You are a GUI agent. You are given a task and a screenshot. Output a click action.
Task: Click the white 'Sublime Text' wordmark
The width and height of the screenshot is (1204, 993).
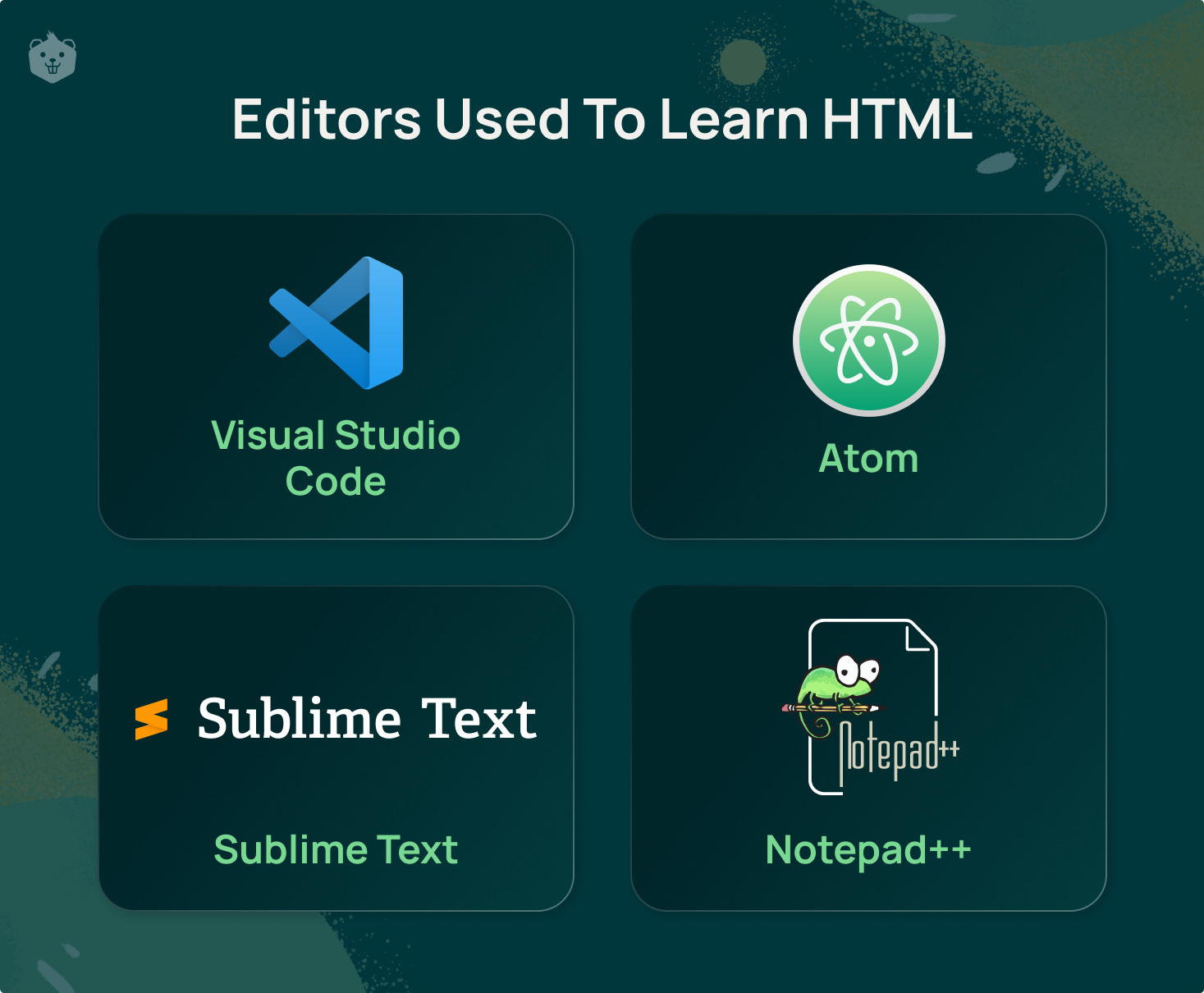pos(367,719)
